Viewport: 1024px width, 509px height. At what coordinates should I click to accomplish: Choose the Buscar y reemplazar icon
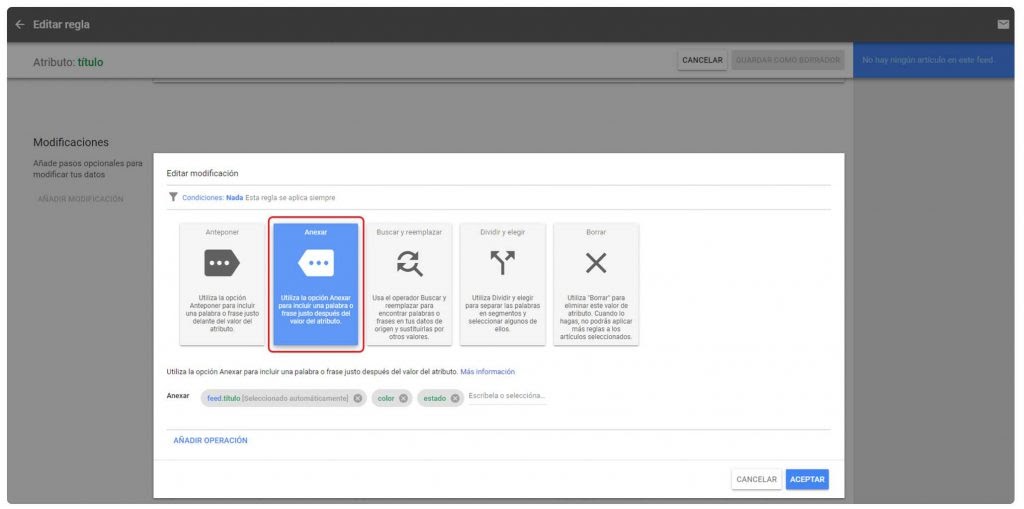409,263
